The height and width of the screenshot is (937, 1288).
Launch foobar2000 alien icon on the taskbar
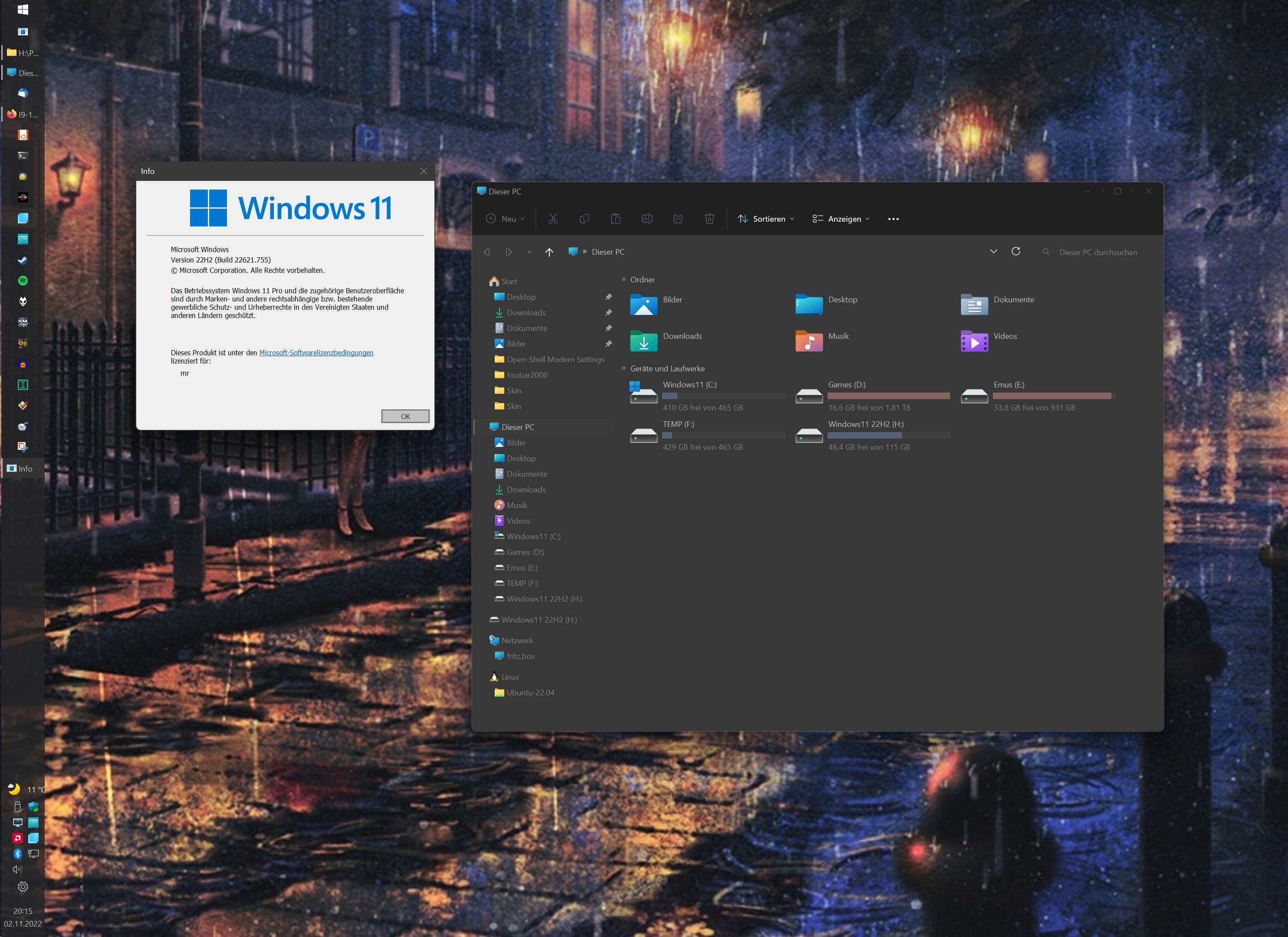click(23, 301)
